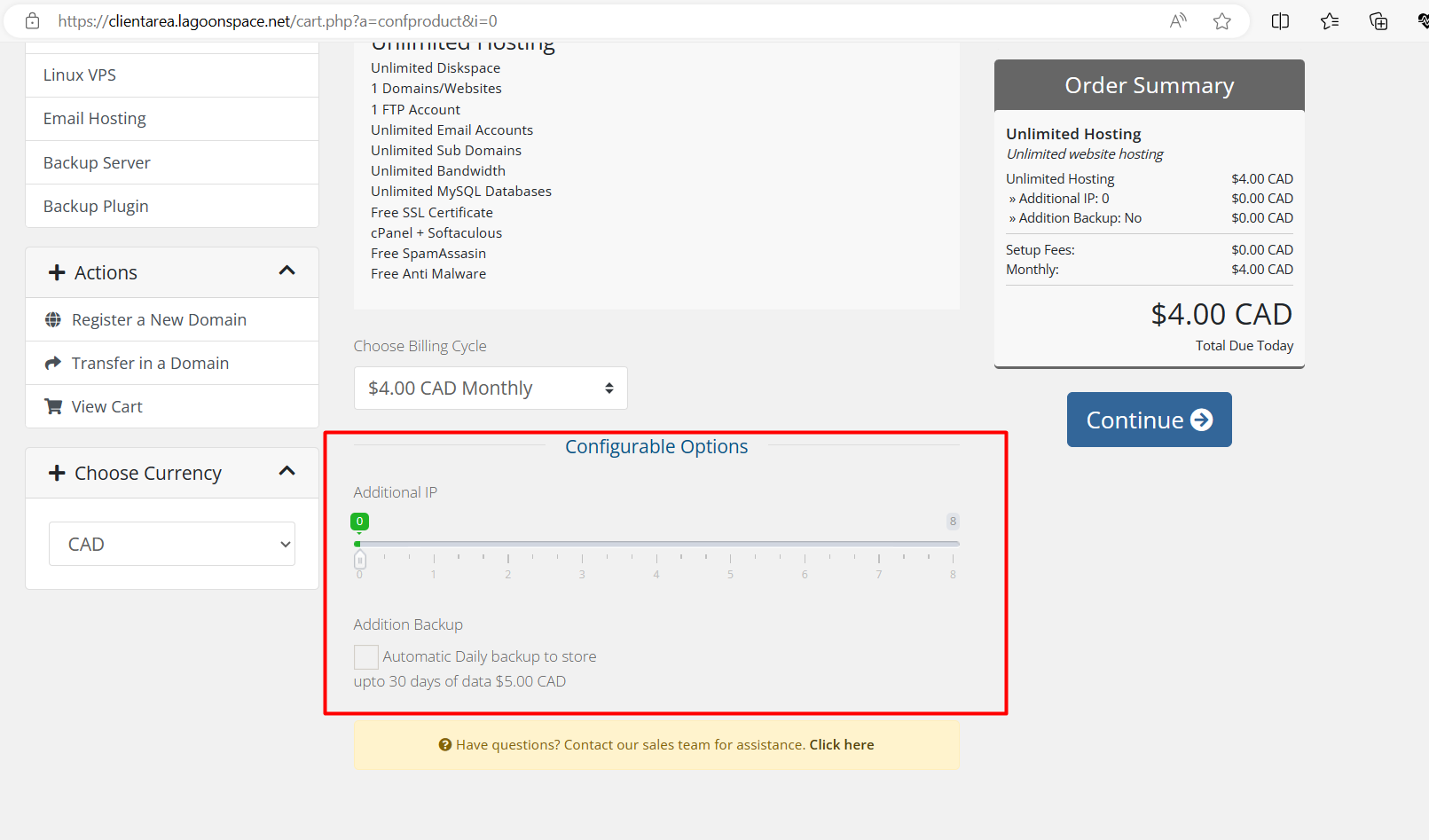This screenshot has width=1429, height=840.
Task: Click the site lock icon in address bar
Action: coord(32,20)
